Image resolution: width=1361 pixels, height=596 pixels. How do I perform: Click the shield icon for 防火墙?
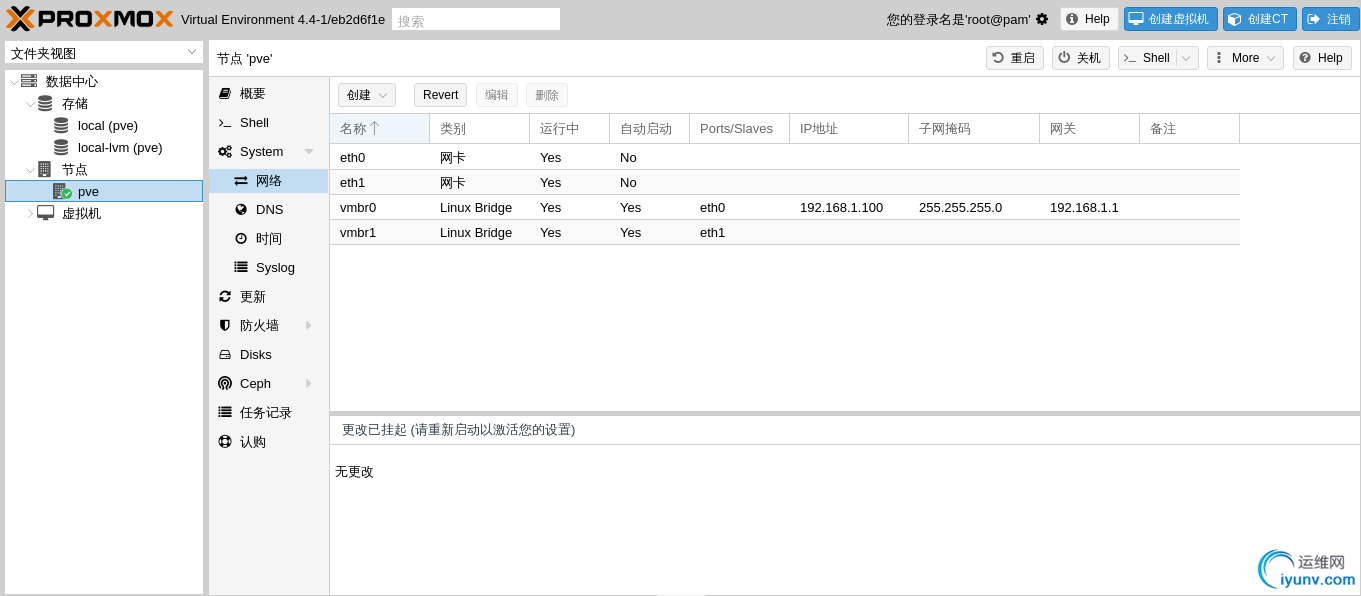[x=225, y=325]
